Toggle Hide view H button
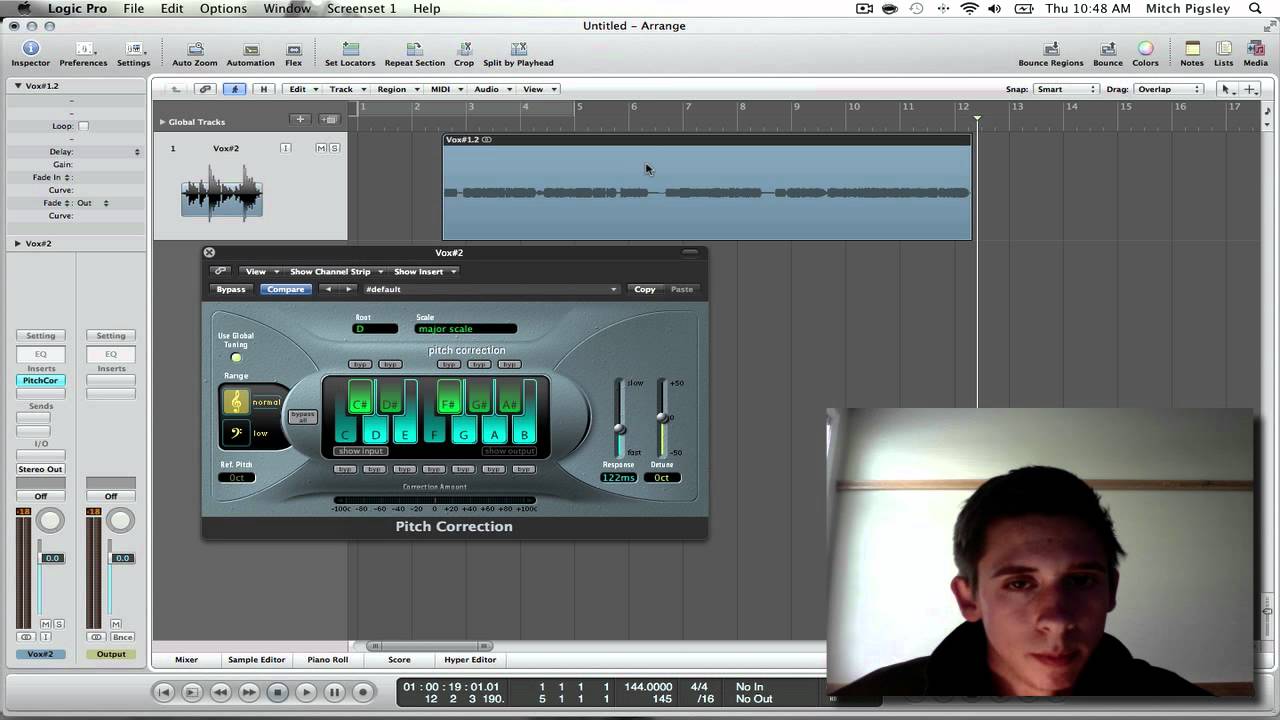The image size is (1280, 720). (x=264, y=89)
